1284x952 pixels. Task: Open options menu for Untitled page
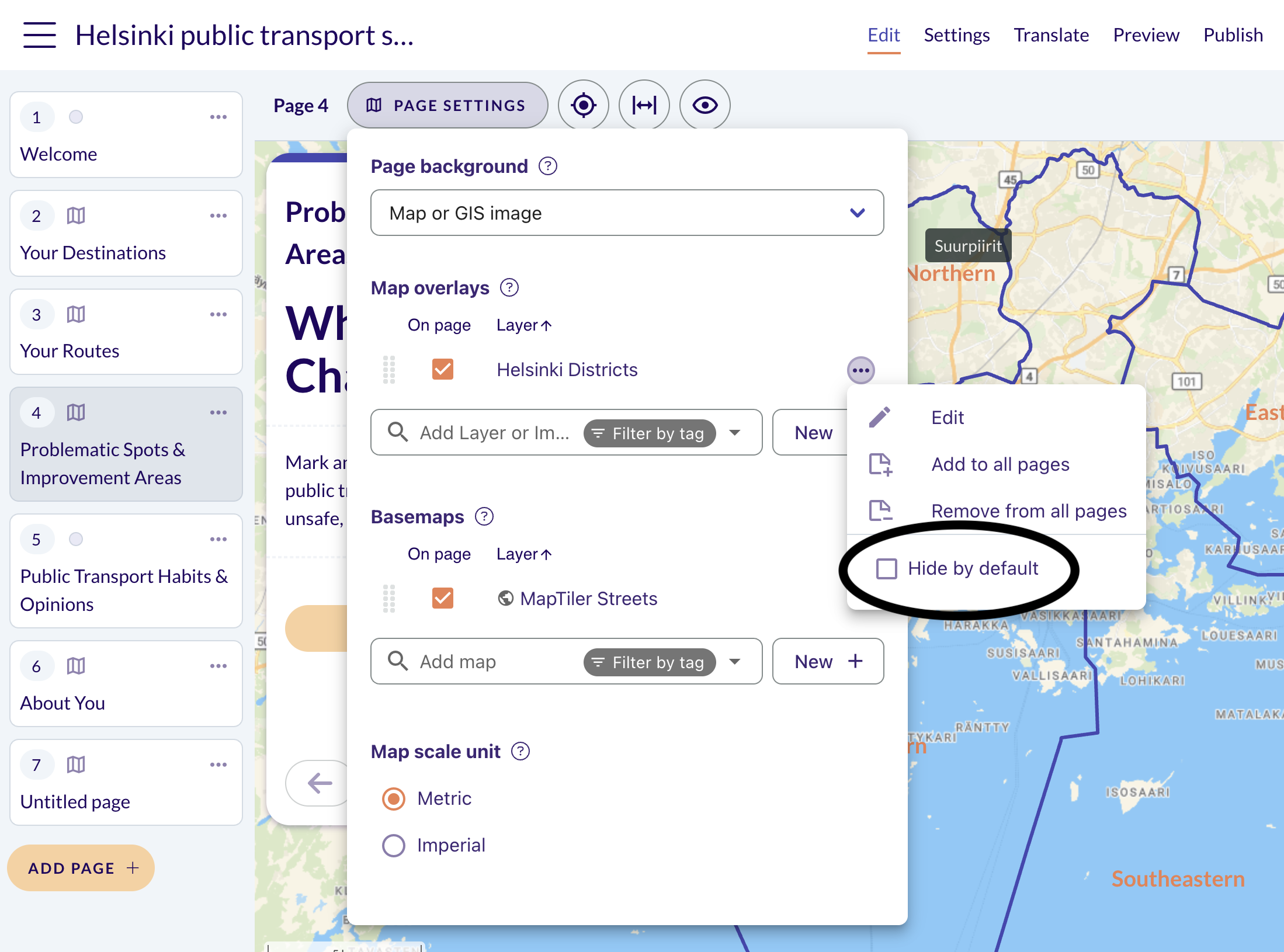218,765
